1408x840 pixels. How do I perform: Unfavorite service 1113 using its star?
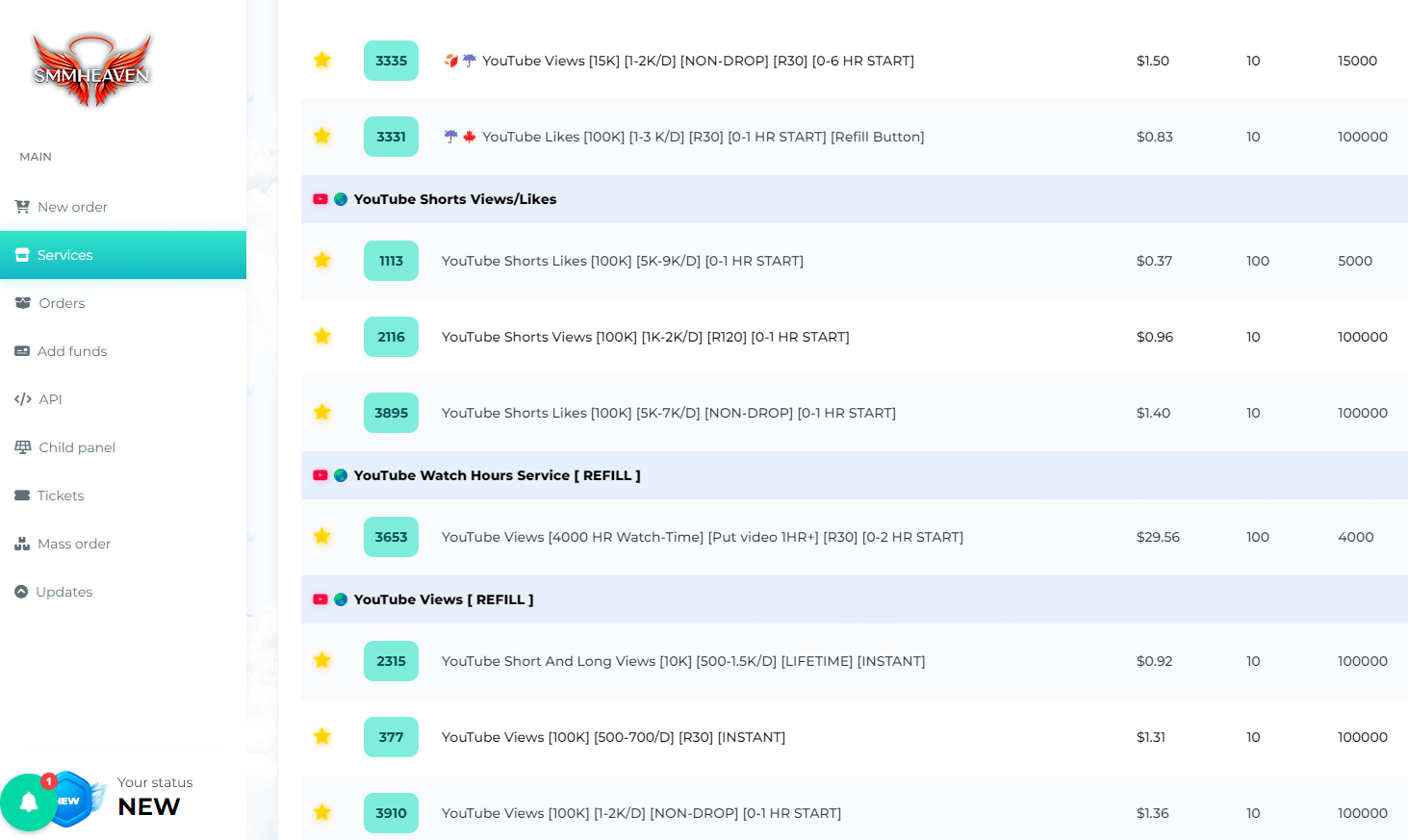coord(322,261)
